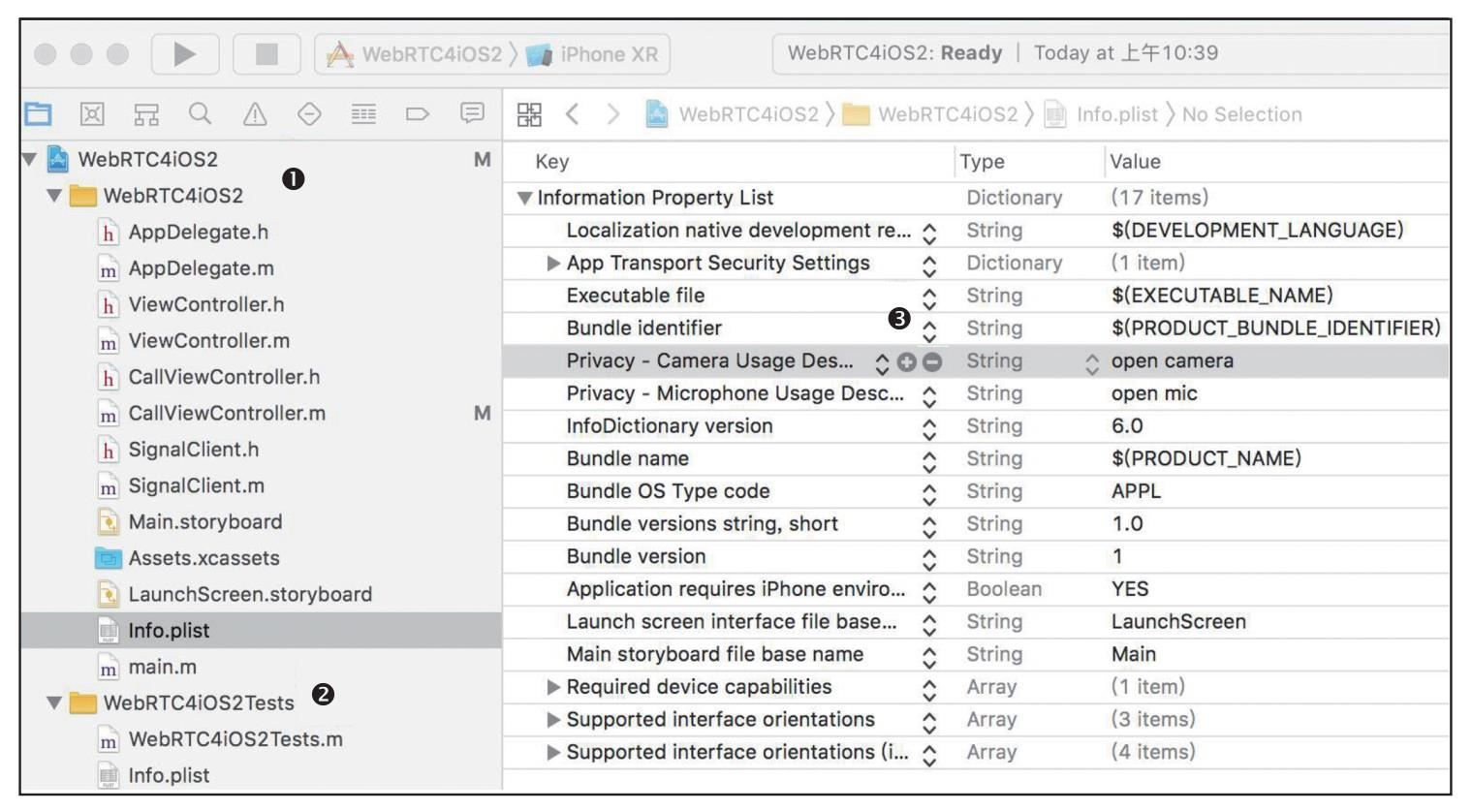
Task: Collapse the WebRTC4iOS2Tests group folder
Action: tap(54, 703)
